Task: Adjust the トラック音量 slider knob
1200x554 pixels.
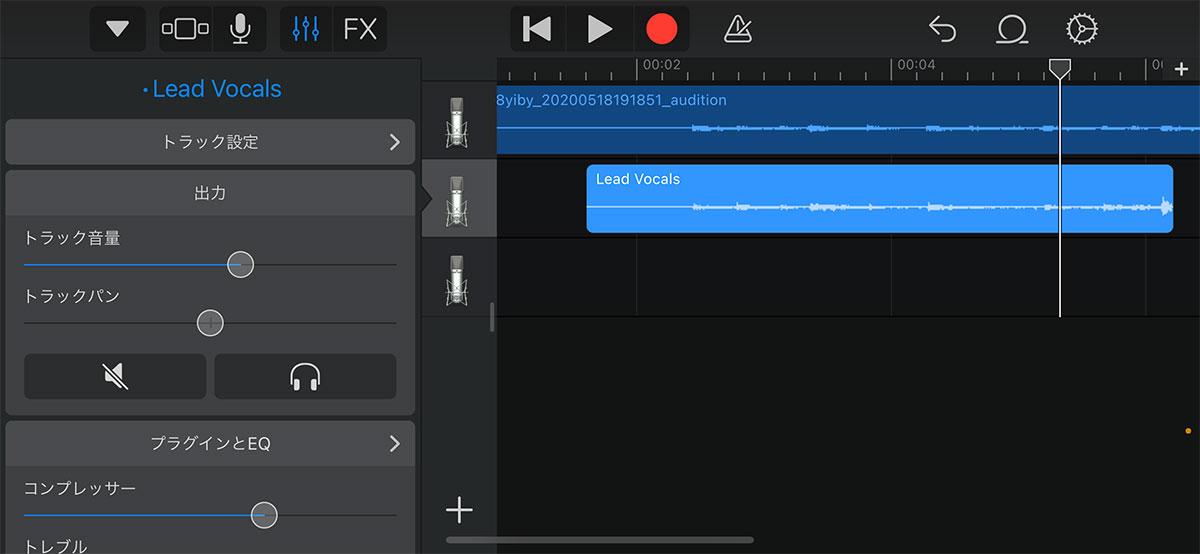Action: tap(240, 265)
